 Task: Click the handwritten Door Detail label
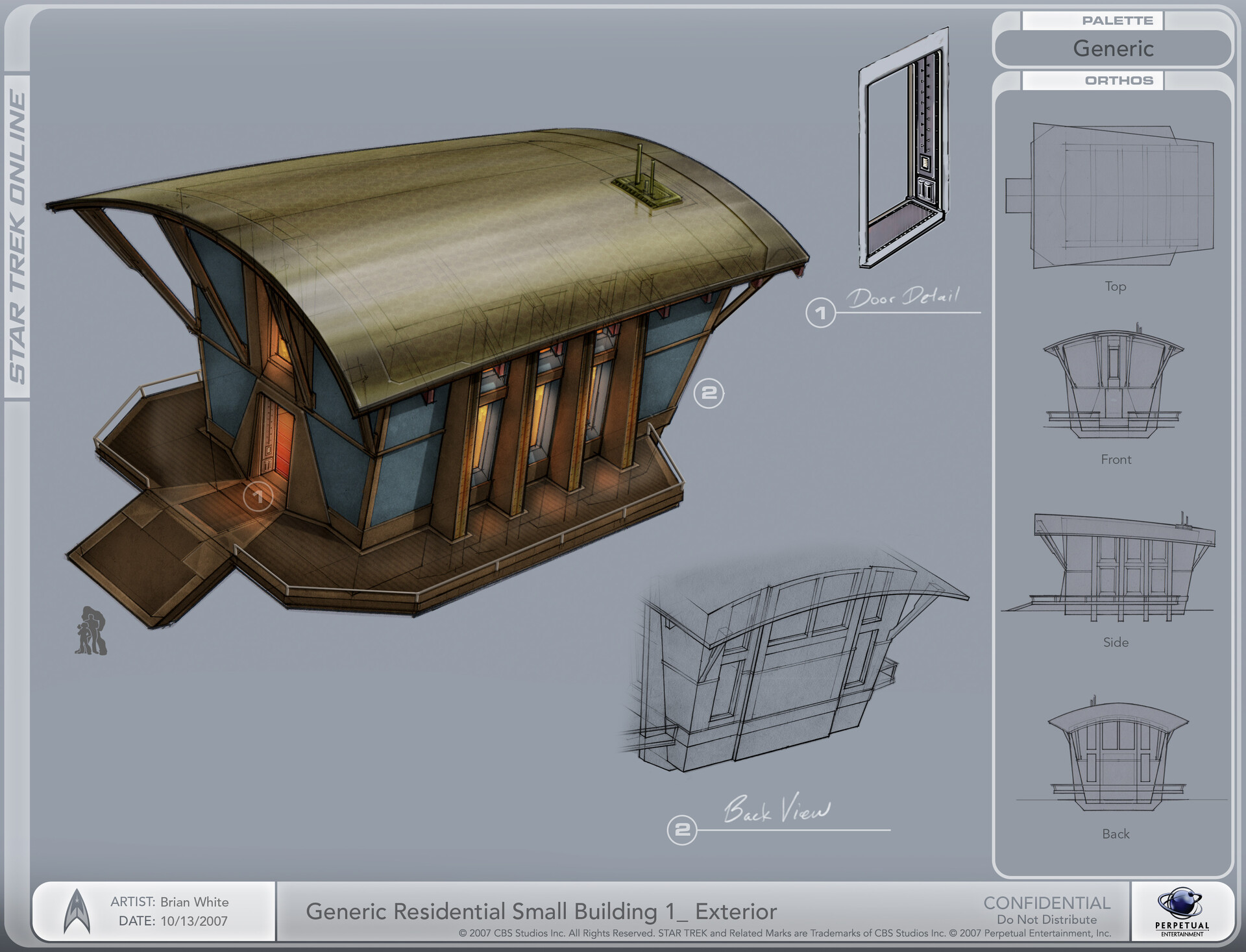tap(903, 297)
